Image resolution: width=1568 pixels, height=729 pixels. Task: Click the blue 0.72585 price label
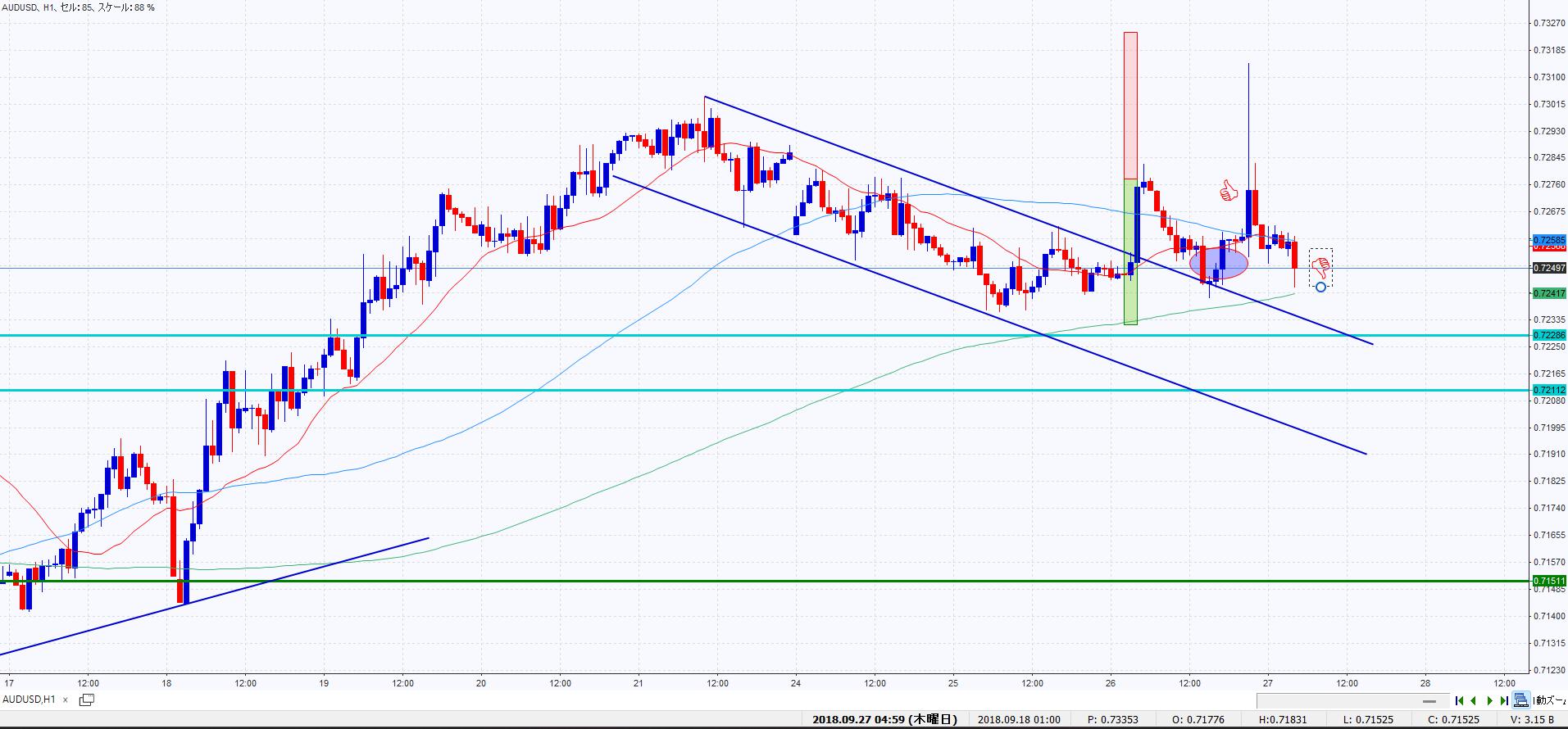[1548, 239]
